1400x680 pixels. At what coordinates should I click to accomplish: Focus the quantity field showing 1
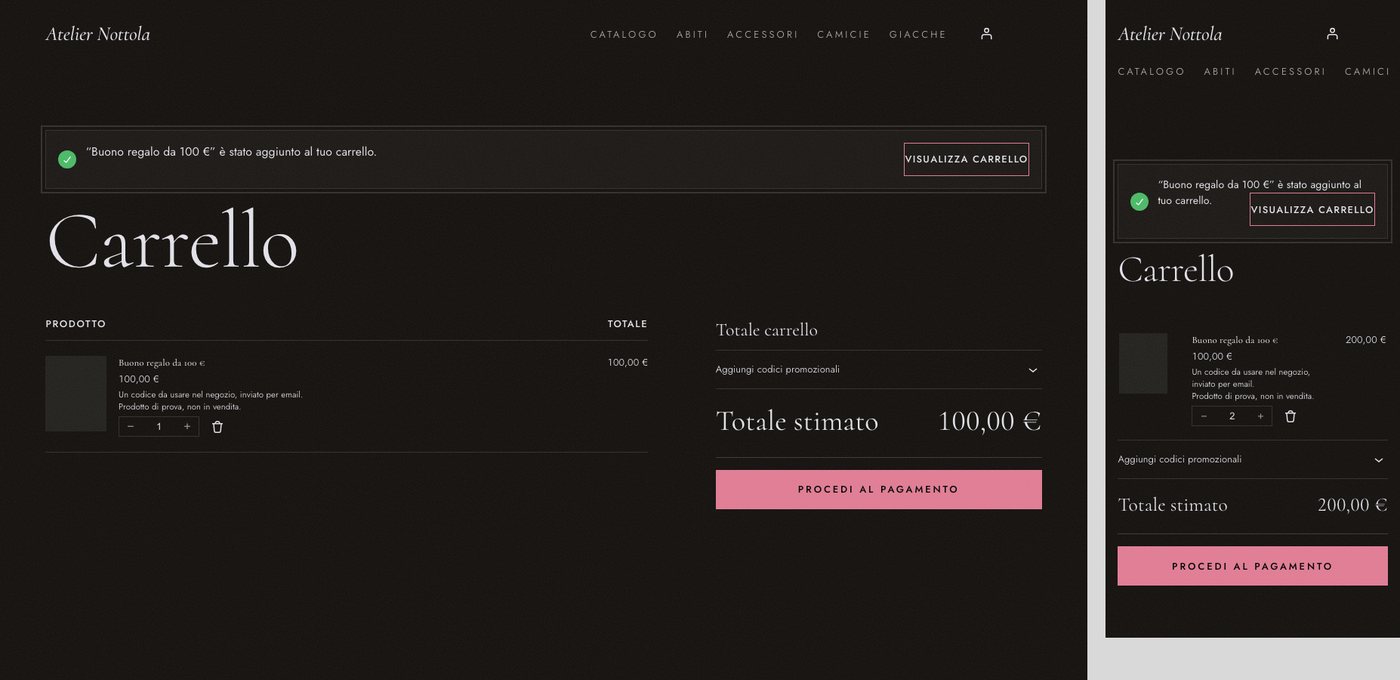point(159,427)
